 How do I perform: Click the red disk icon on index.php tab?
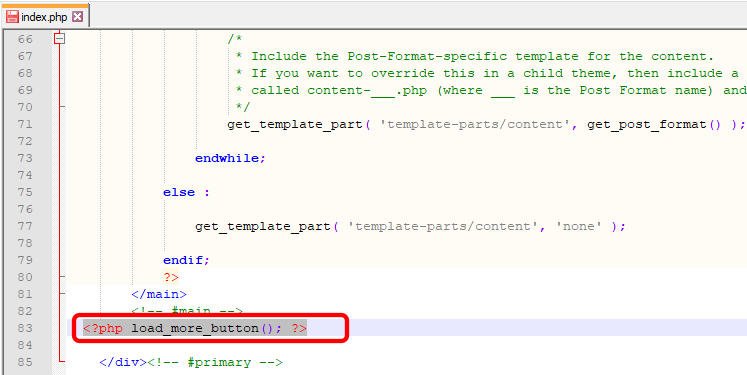pos(12,17)
